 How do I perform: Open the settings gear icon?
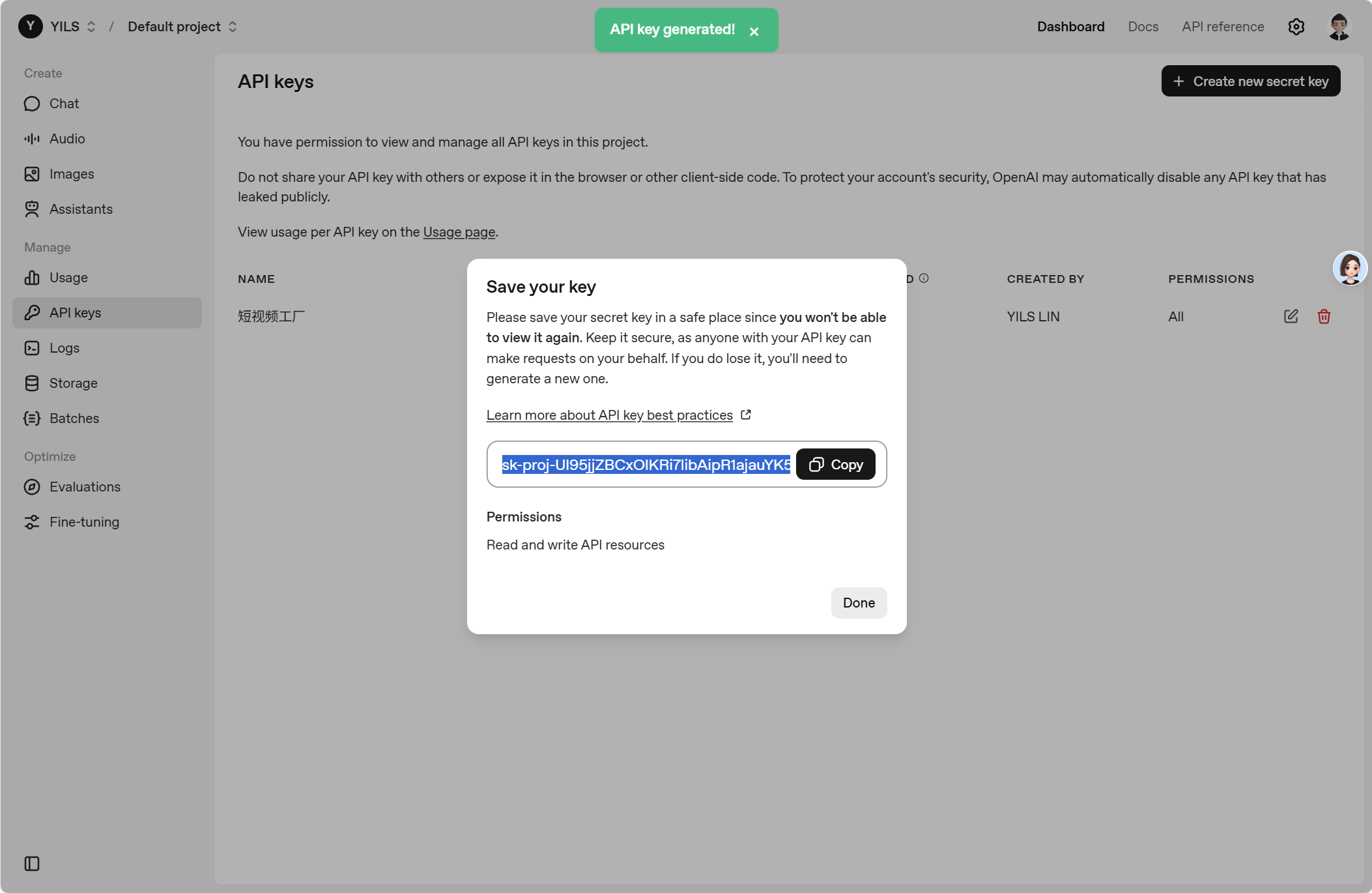click(x=1296, y=27)
